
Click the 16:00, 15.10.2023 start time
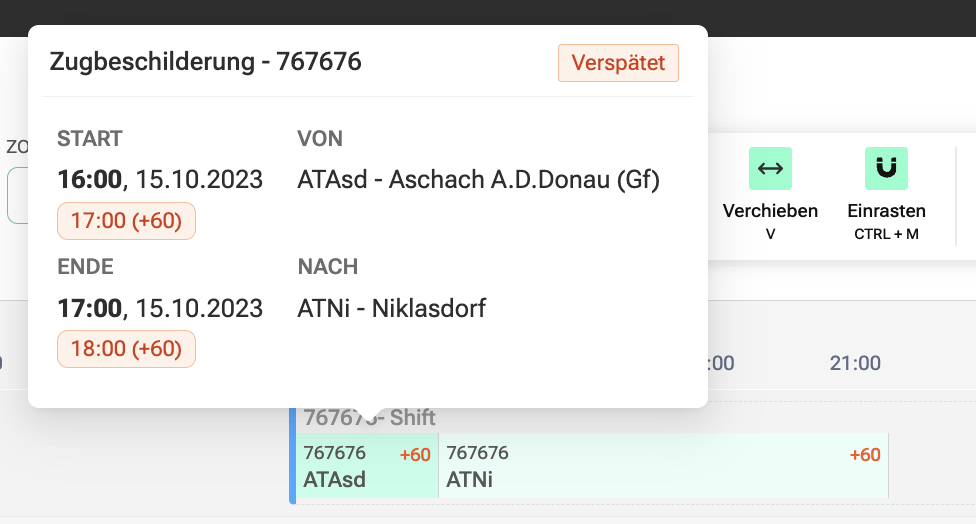pyautogui.click(x=160, y=180)
